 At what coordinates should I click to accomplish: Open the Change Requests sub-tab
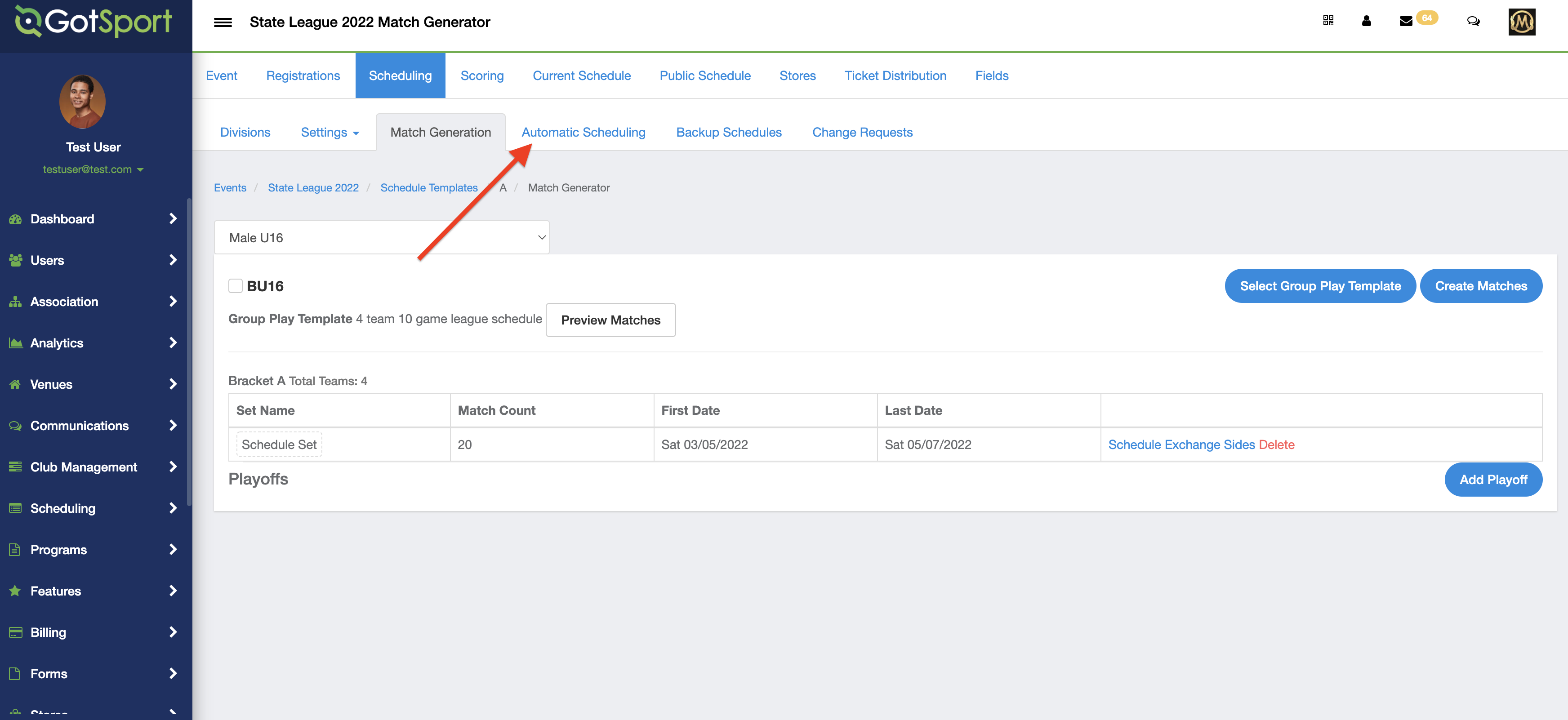(x=862, y=132)
